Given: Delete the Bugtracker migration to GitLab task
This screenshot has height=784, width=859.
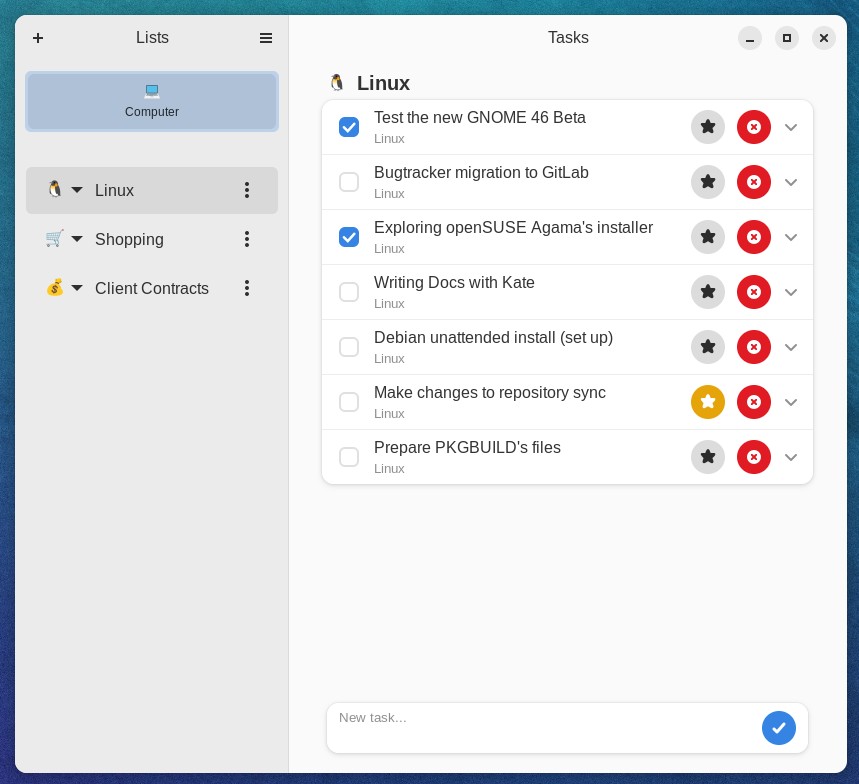Looking at the screenshot, I should coord(754,182).
